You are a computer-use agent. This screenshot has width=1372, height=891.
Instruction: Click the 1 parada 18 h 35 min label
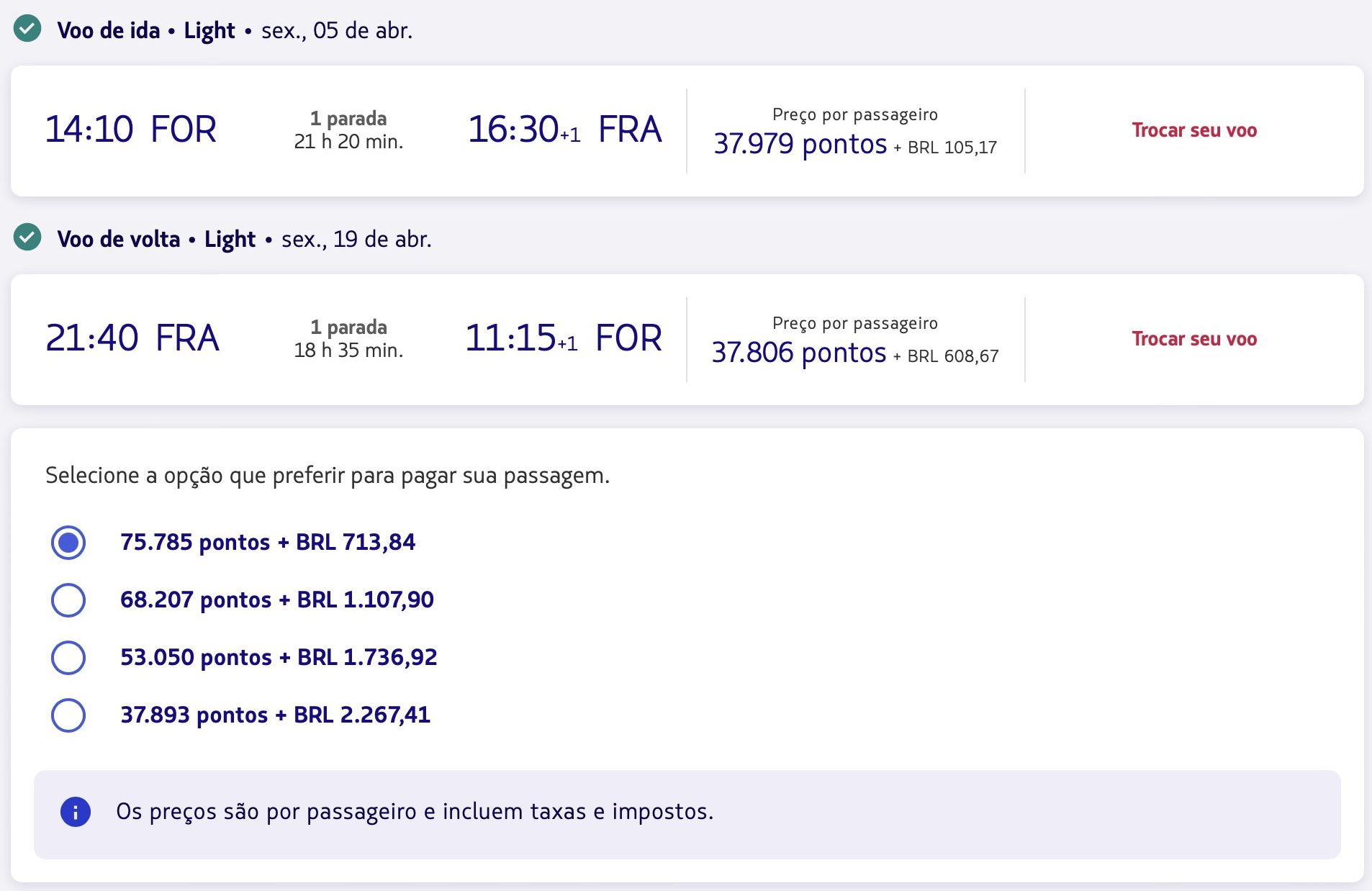348,339
